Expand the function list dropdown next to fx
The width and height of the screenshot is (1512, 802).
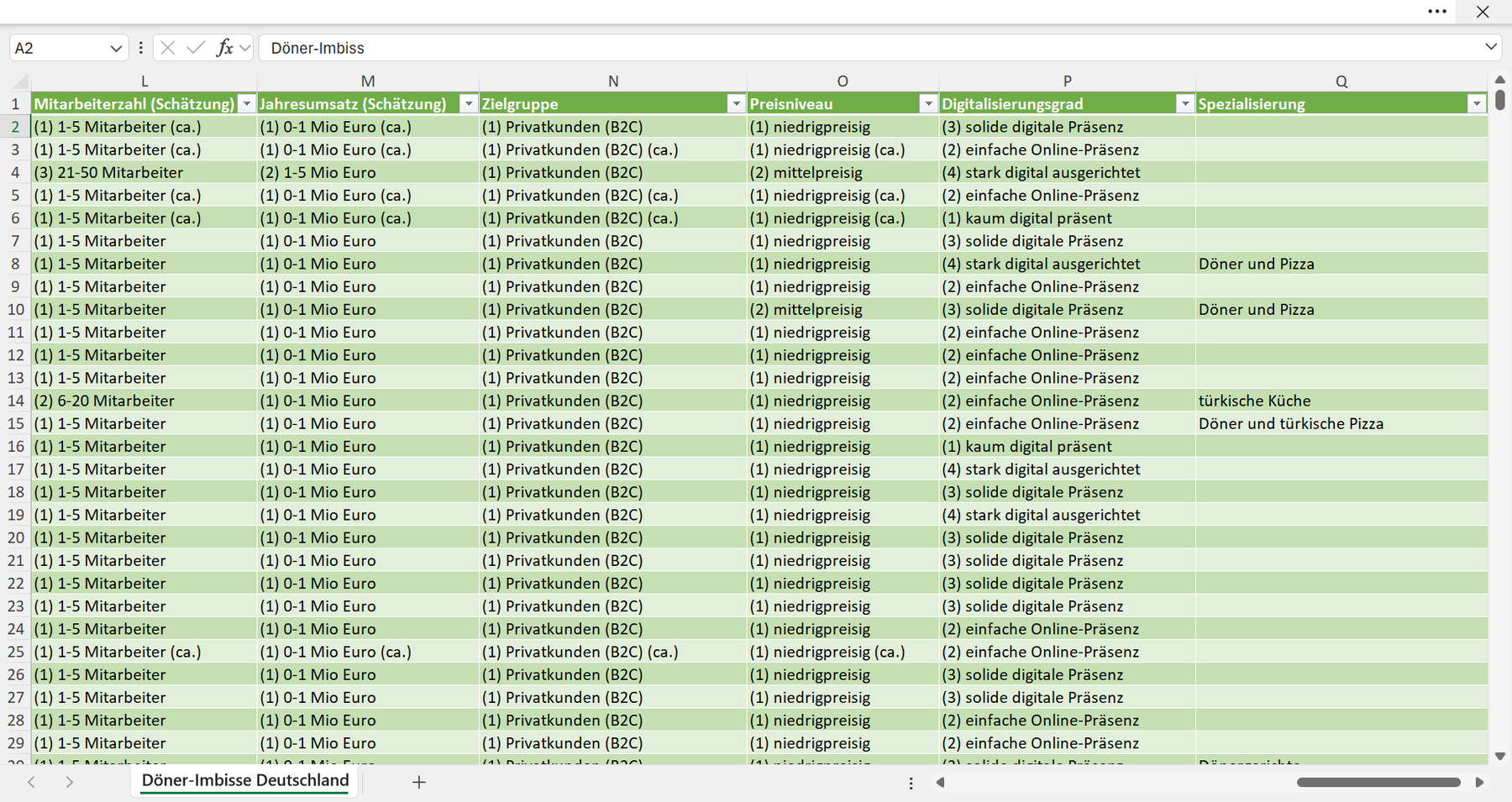[244, 48]
